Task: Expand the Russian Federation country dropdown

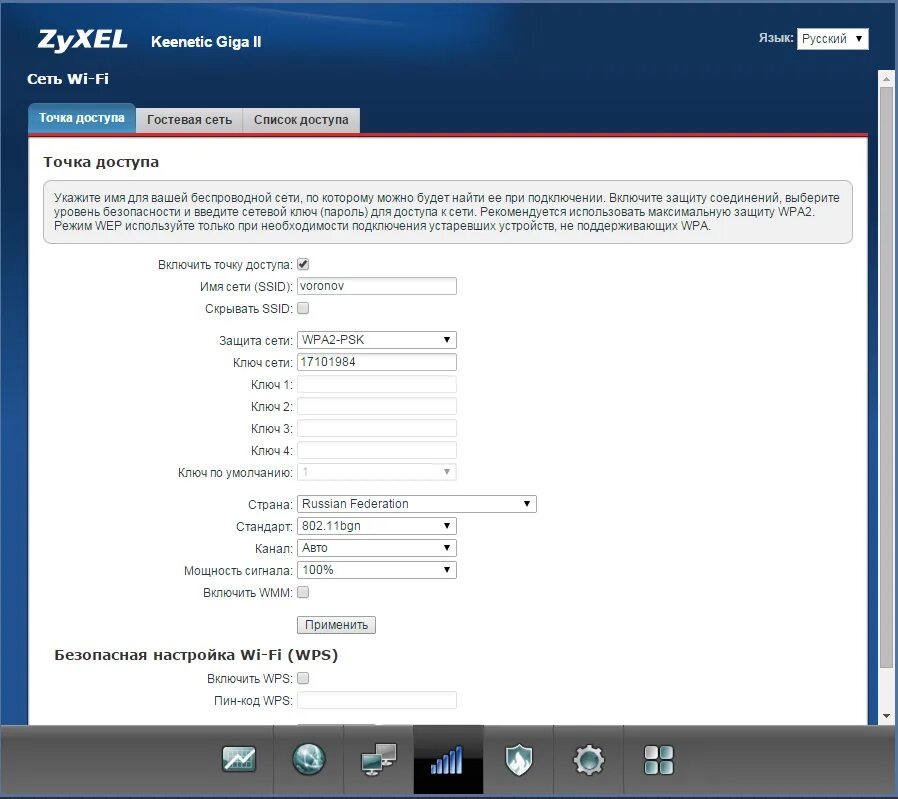Action: (417, 504)
